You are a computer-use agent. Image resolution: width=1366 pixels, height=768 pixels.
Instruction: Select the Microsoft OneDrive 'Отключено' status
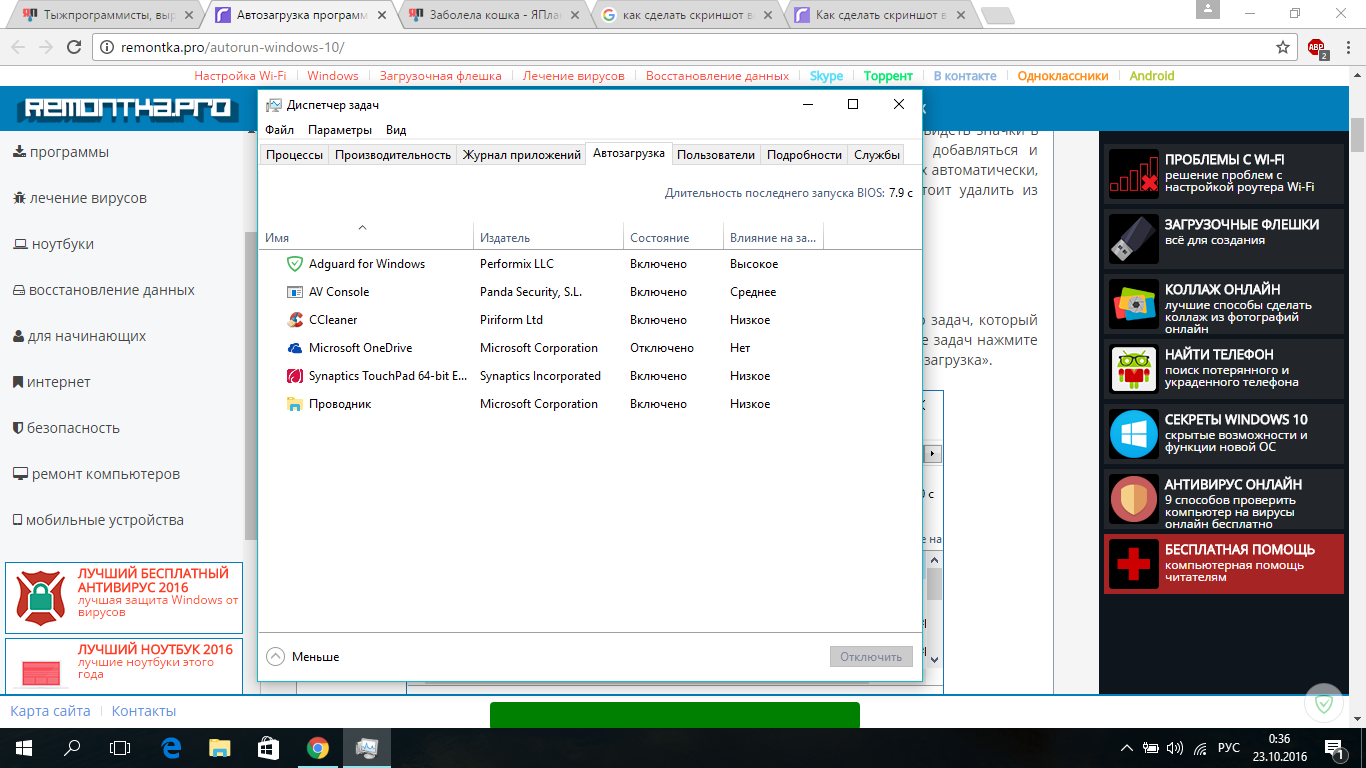(x=662, y=348)
